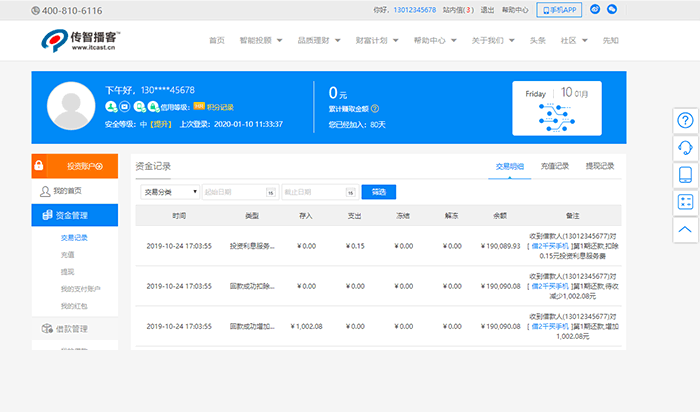Click the customer service headset icon
The height and width of the screenshot is (412, 700).
click(x=685, y=147)
